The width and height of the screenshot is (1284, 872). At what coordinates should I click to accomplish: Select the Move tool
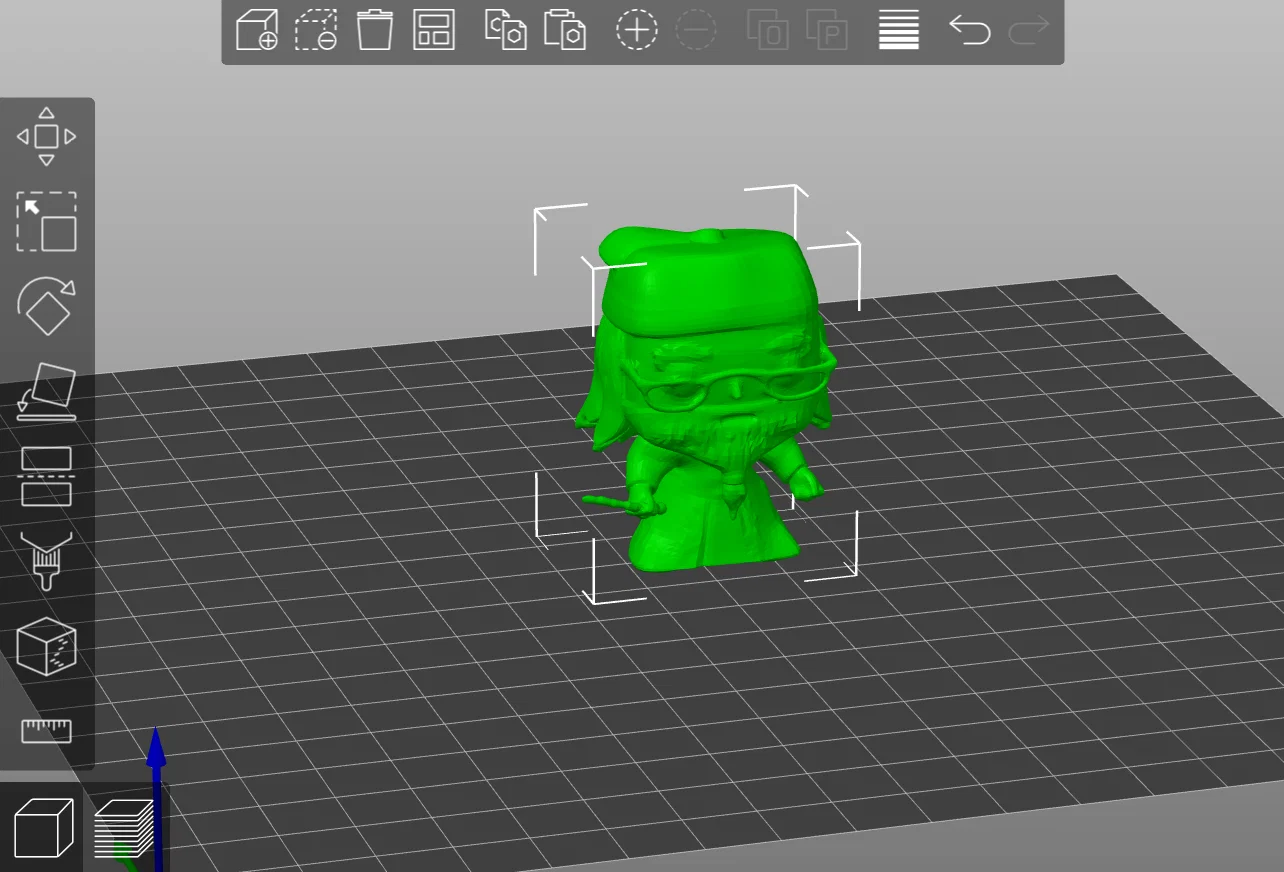47,137
